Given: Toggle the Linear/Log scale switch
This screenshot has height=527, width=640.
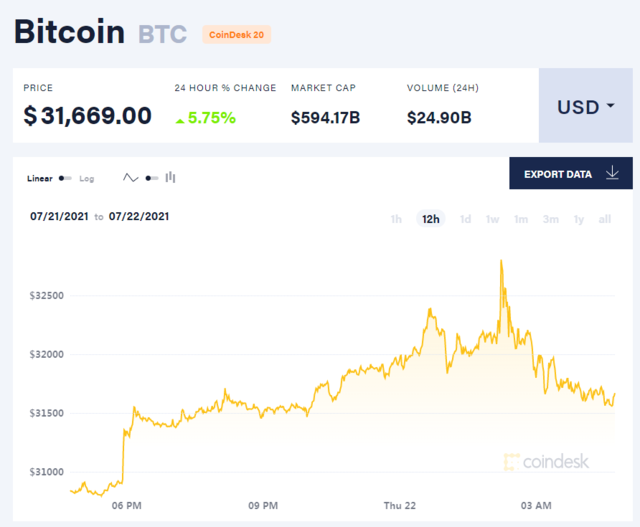Looking at the screenshot, I should (x=66, y=178).
